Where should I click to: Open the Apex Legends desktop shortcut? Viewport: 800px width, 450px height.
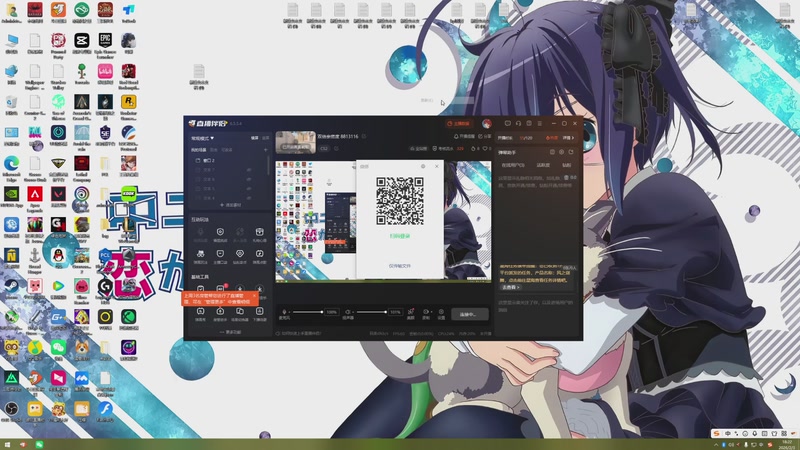35,199
